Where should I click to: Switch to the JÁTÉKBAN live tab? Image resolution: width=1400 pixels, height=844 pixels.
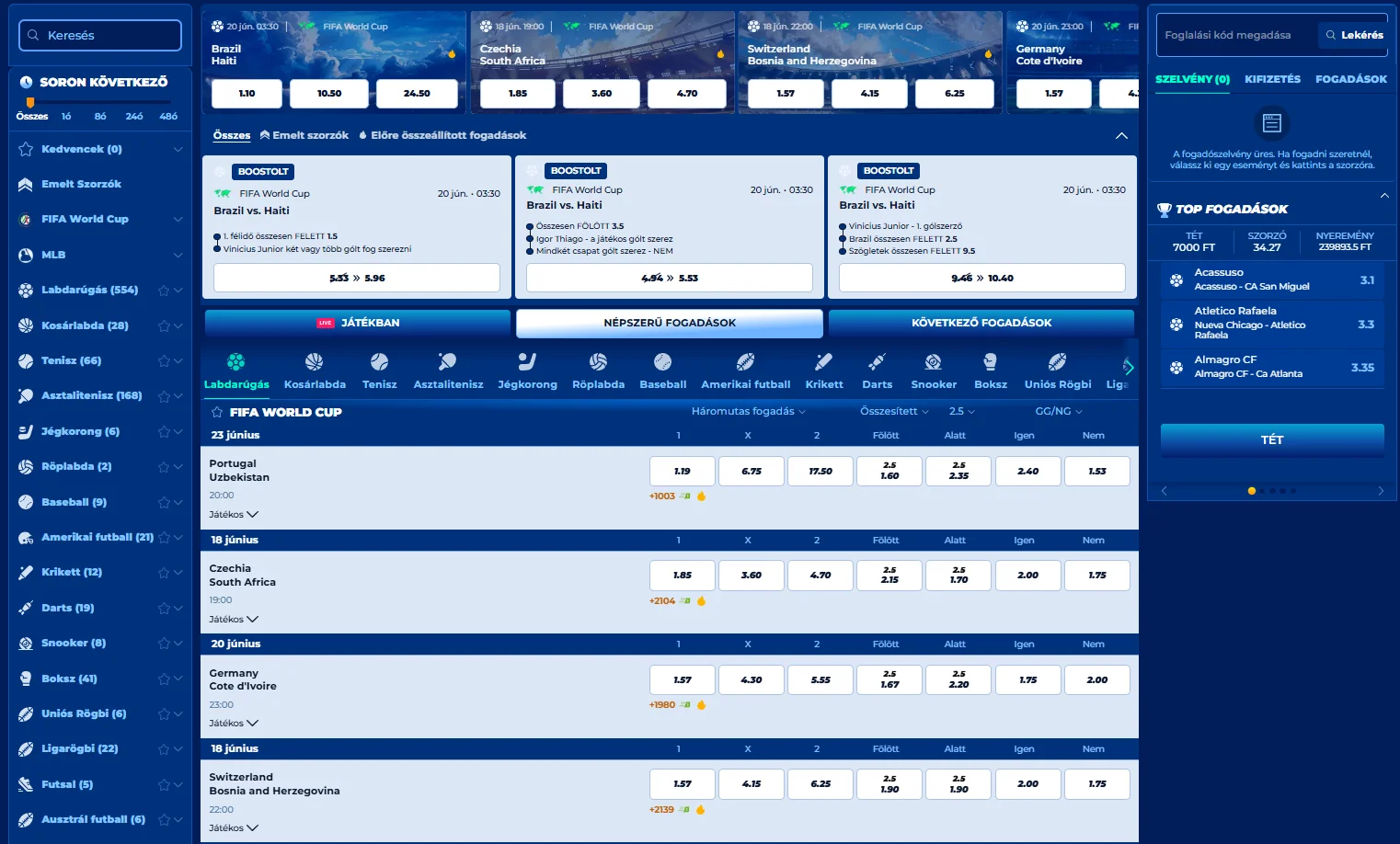click(x=358, y=323)
